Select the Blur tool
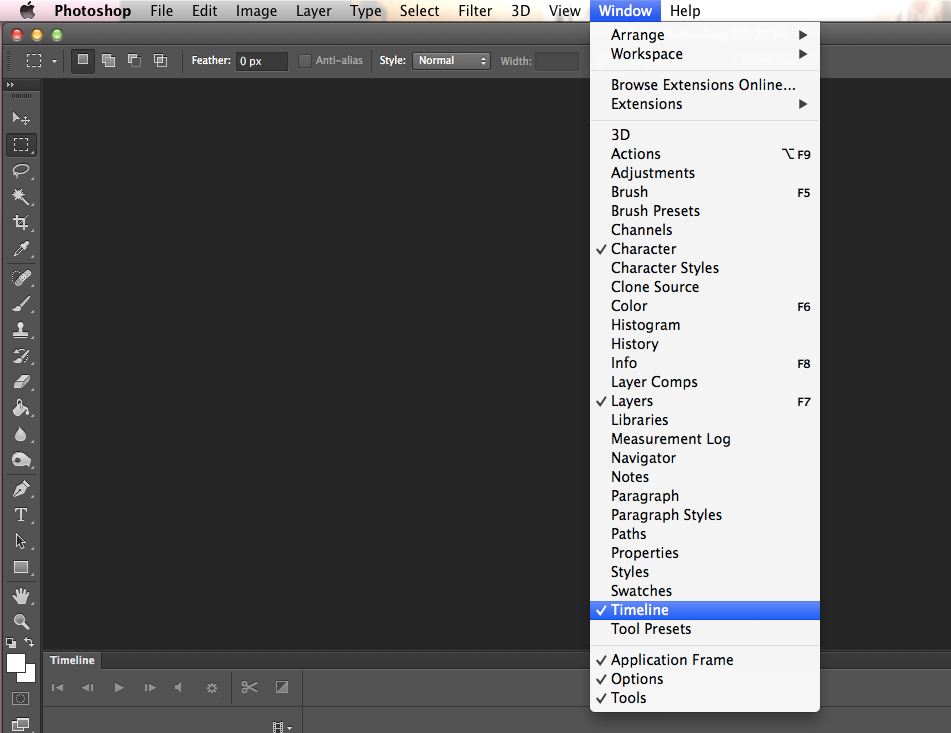The image size is (951, 733). pos(21,434)
